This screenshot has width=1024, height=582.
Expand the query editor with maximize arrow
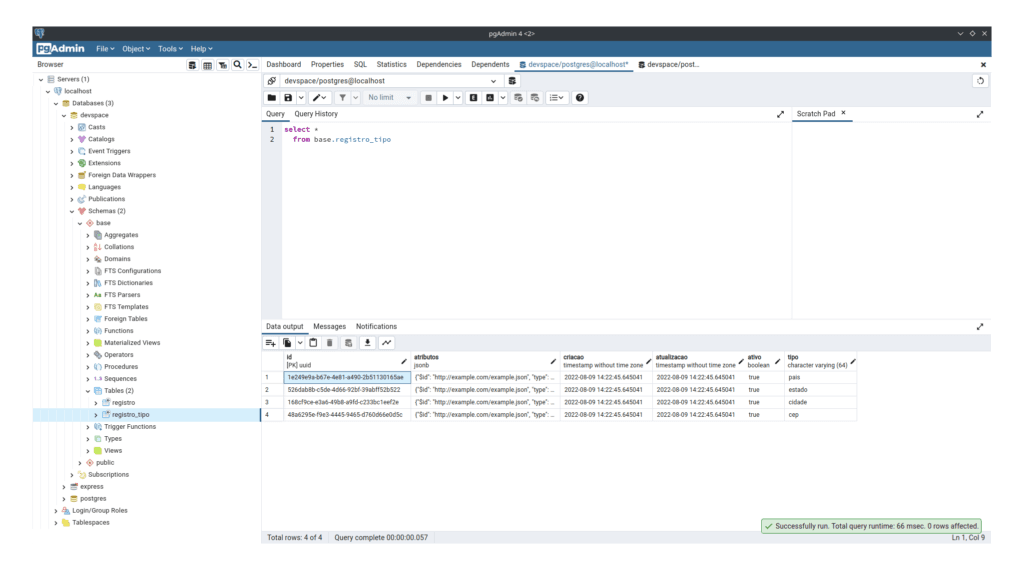tap(780, 114)
